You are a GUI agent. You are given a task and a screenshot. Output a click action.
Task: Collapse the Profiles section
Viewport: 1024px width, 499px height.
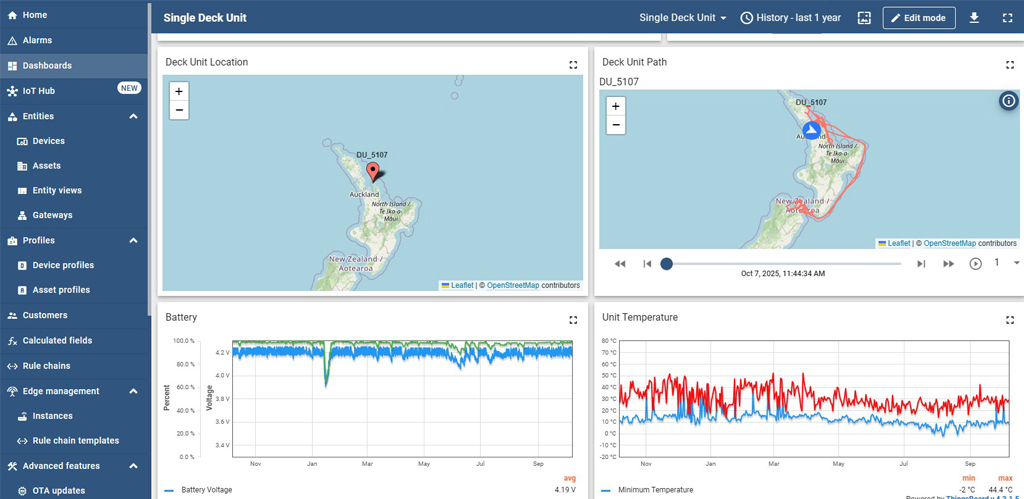click(x=133, y=240)
